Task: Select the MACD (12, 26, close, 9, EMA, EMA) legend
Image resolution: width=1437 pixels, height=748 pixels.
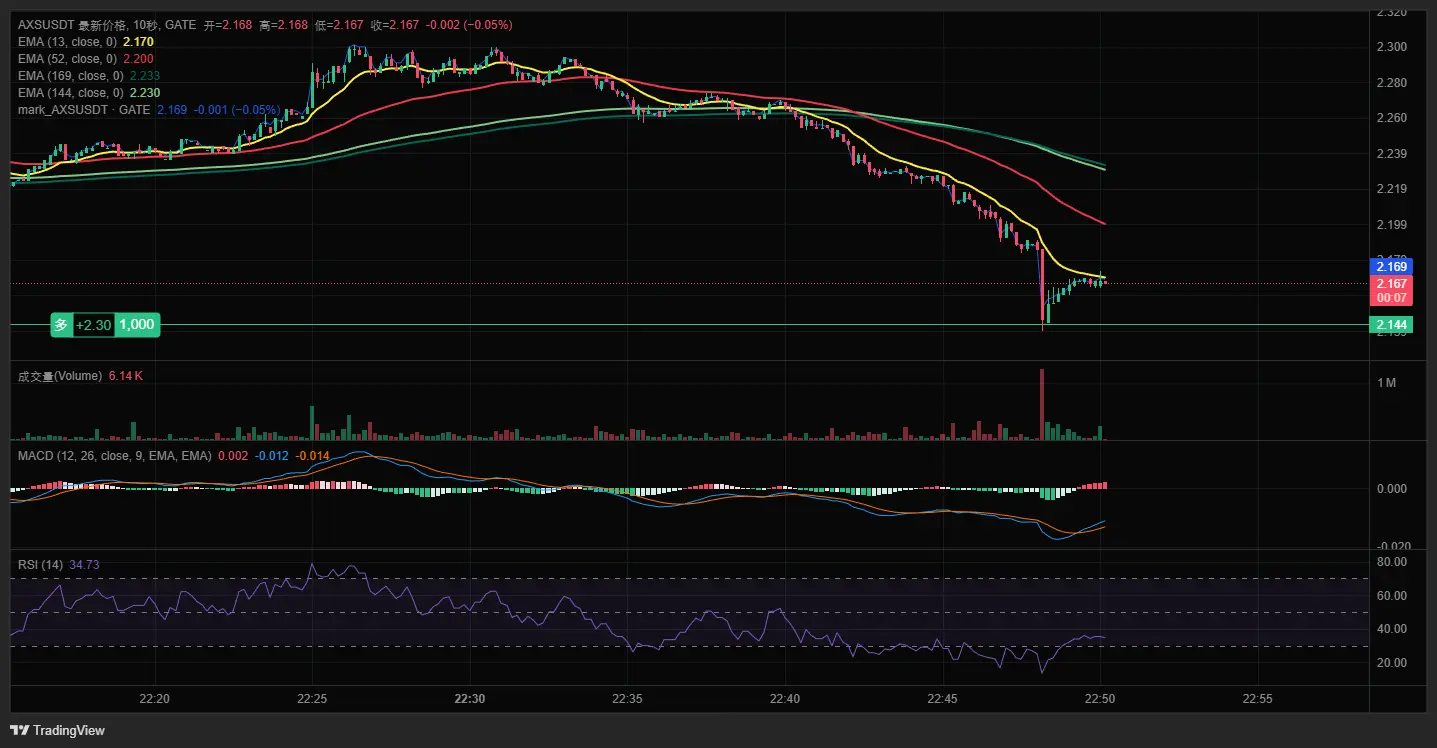Action: (x=115, y=456)
